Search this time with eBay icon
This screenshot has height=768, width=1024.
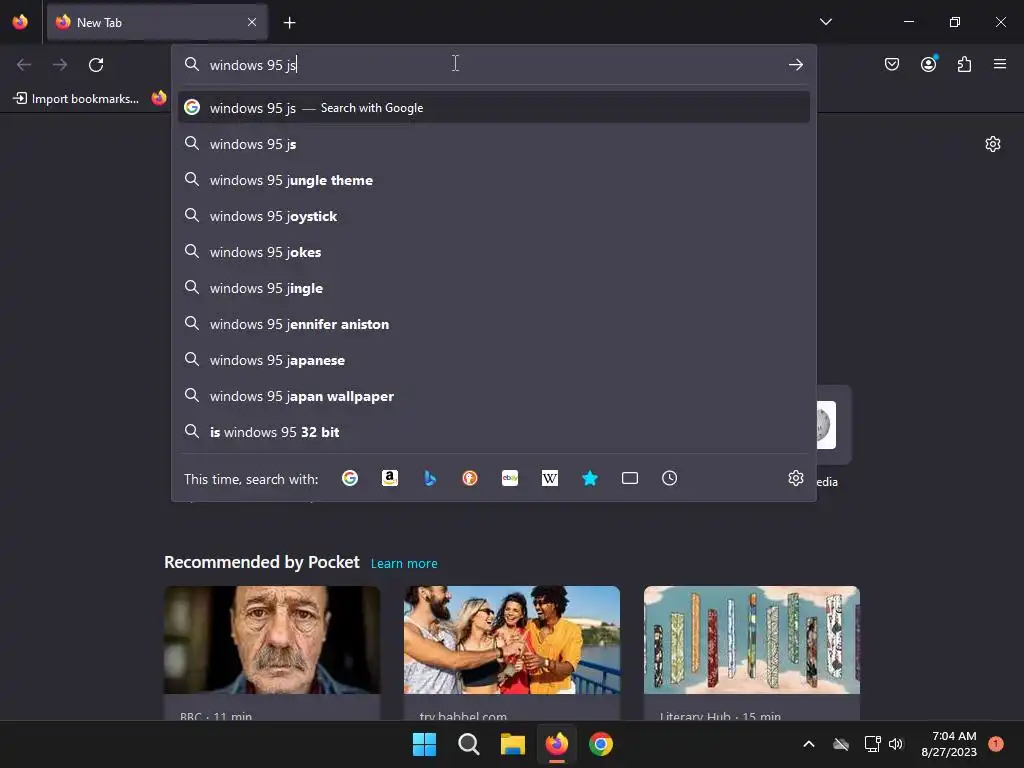[x=510, y=479]
